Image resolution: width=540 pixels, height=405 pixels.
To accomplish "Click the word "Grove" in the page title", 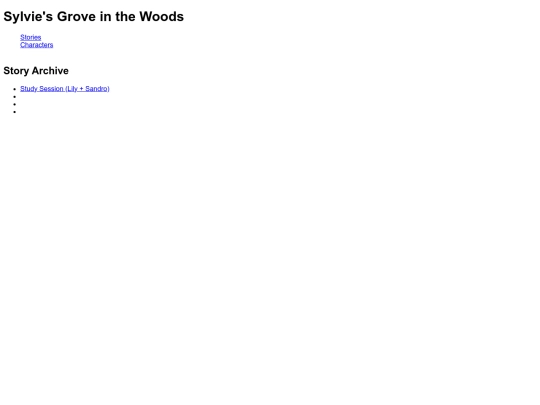I will 76,17.
